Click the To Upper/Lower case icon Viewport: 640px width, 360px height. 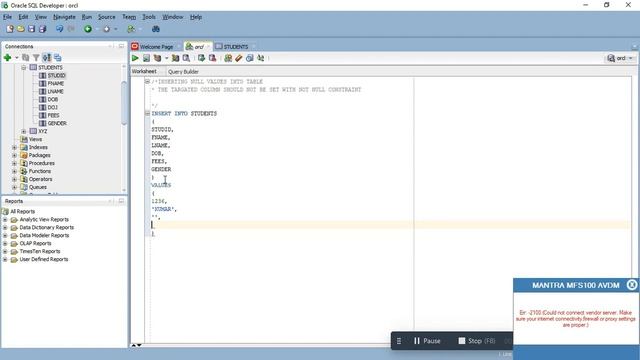click(260, 58)
